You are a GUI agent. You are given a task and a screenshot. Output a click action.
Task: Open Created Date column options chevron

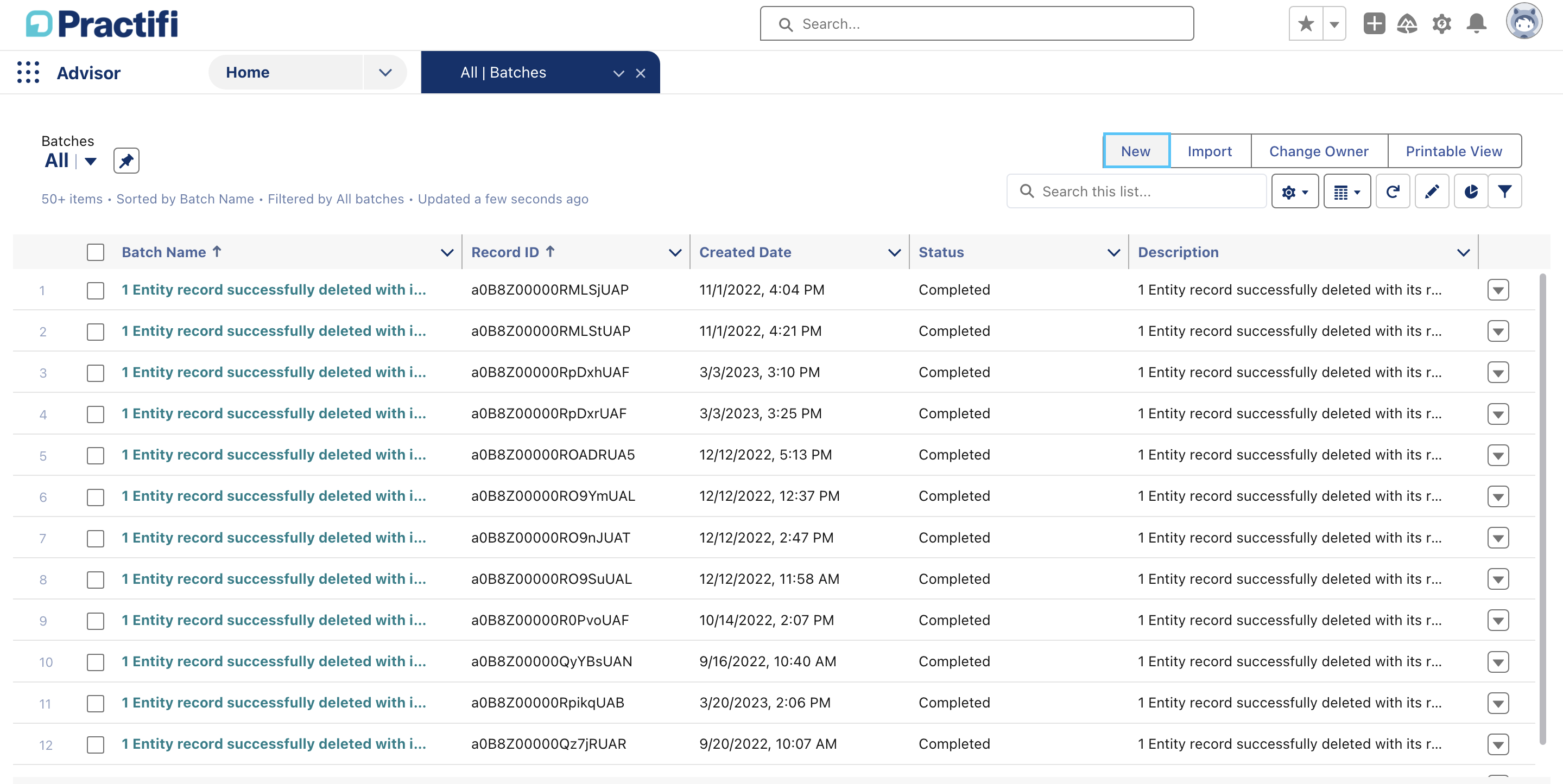tap(894, 252)
